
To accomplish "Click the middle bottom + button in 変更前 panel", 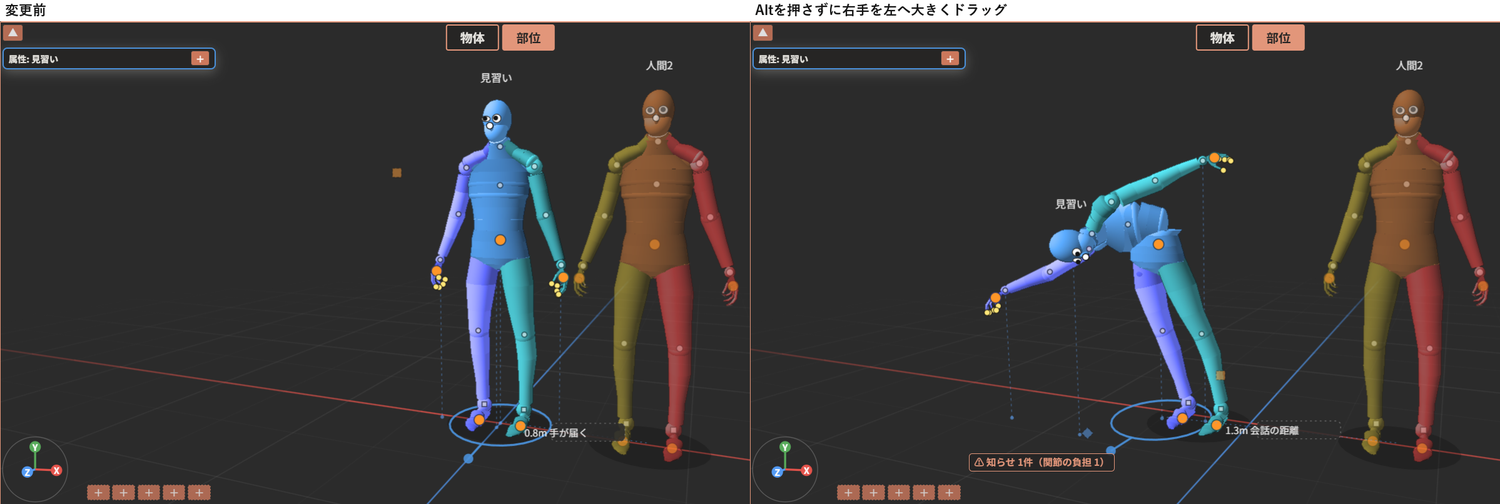I will click(x=148, y=492).
